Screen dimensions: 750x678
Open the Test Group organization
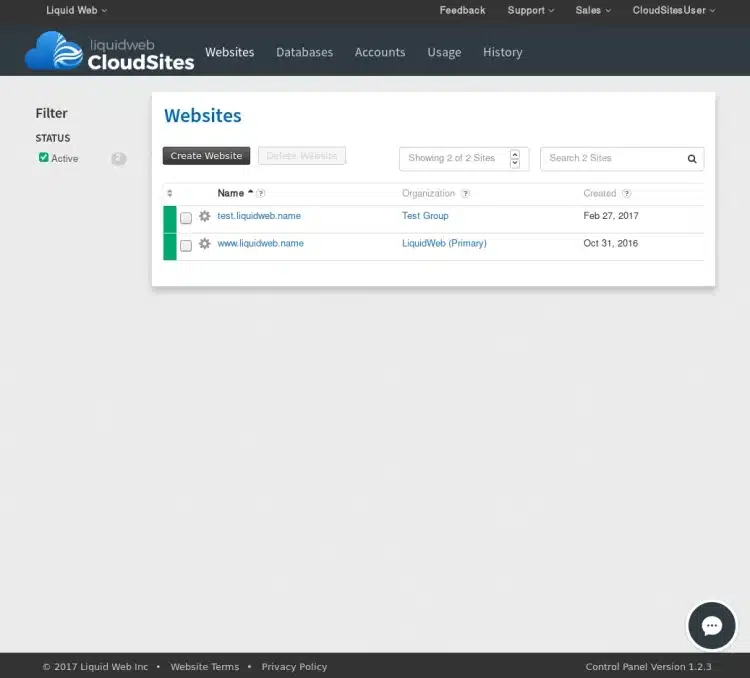pyautogui.click(x=425, y=216)
